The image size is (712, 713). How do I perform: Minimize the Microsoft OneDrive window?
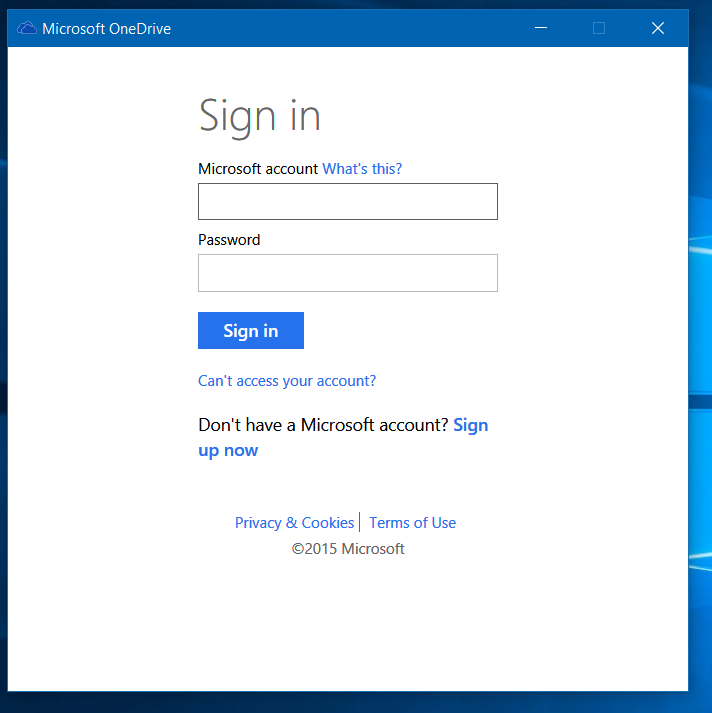click(x=540, y=29)
